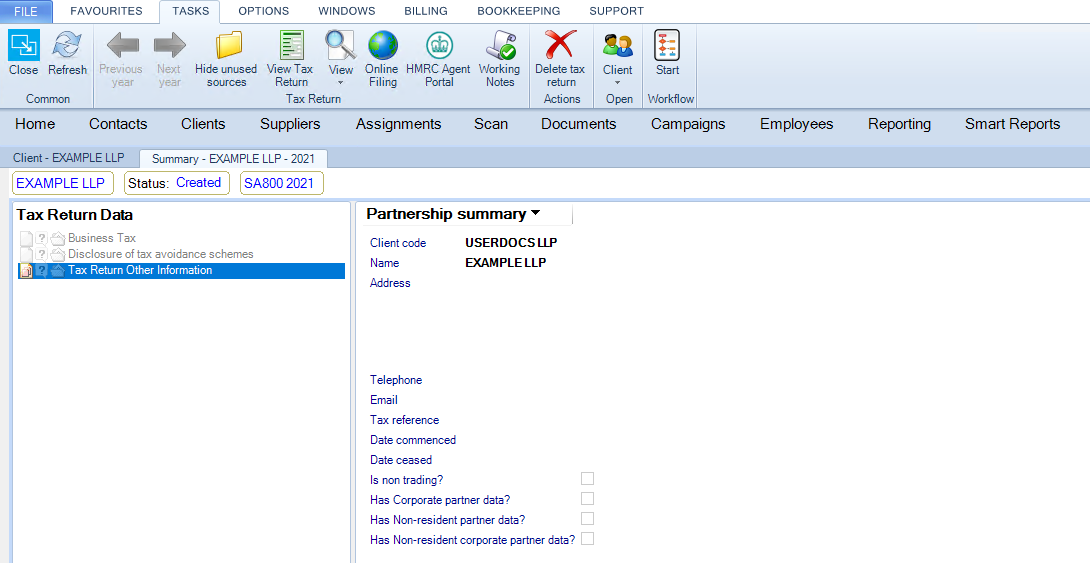Click the Date commenced label

[x=413, y=440]
